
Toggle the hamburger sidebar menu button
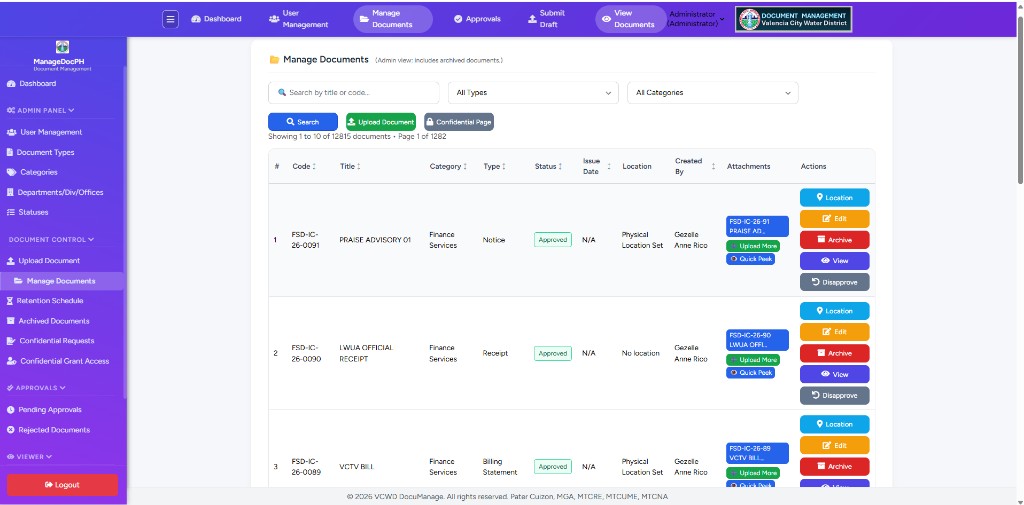(170, 19)
